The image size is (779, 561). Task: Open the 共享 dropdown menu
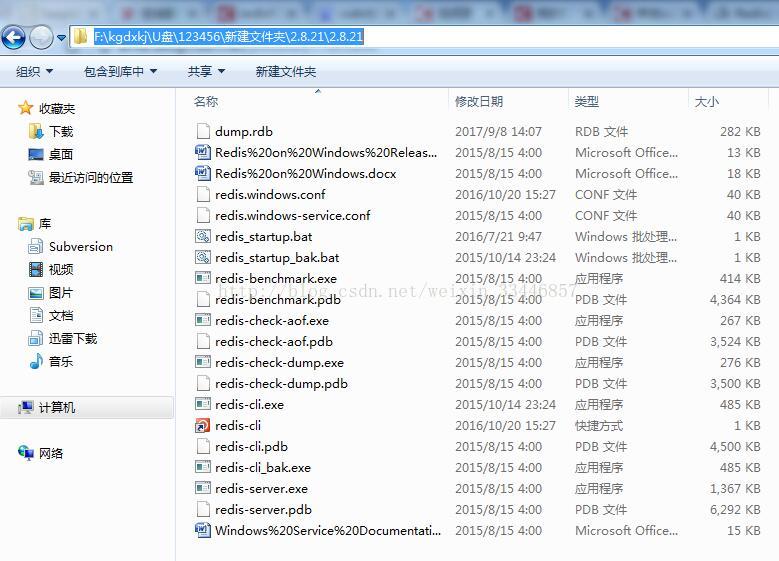click(x=206, y=72)
